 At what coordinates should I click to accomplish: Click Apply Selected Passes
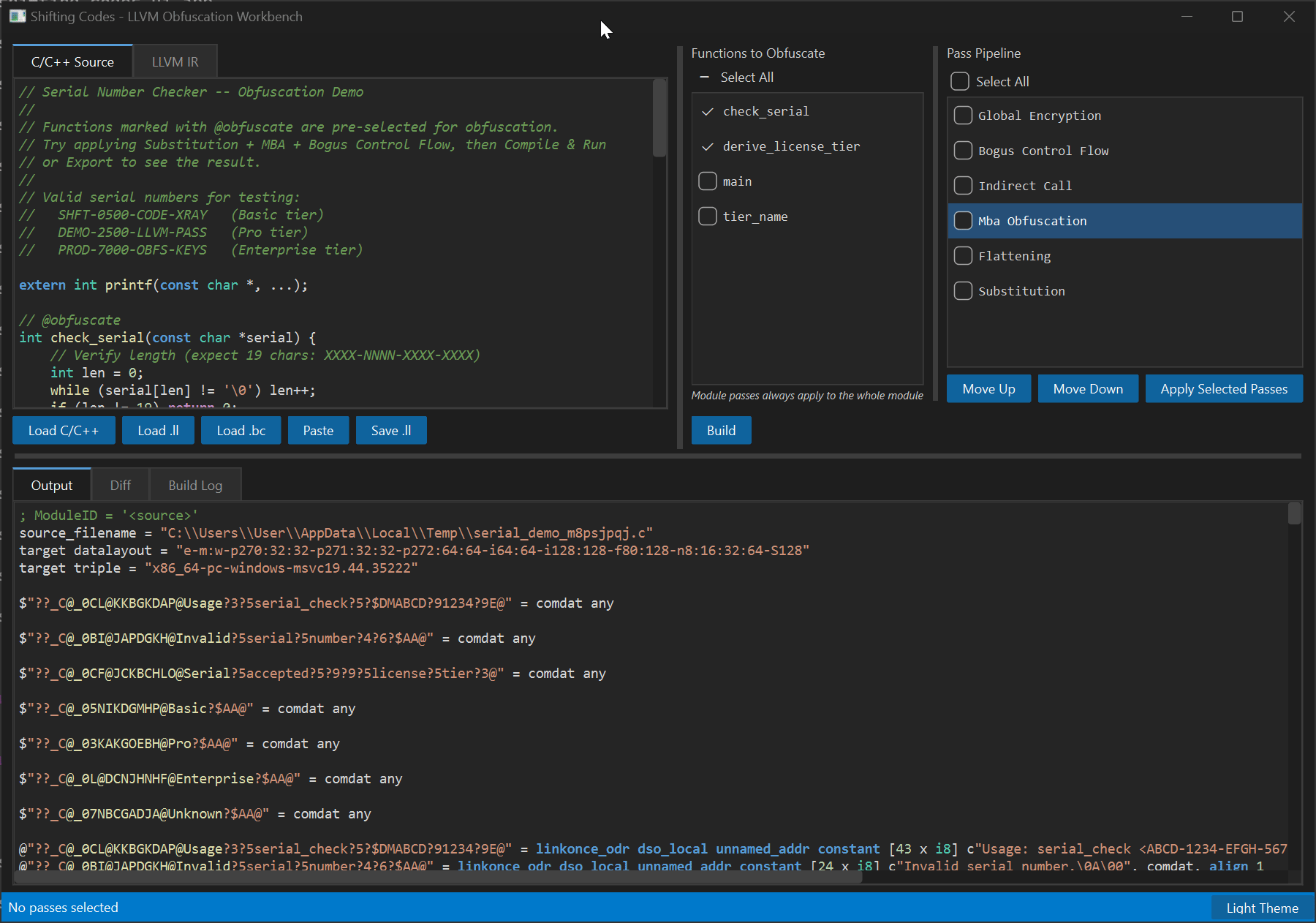(1223, 389)
